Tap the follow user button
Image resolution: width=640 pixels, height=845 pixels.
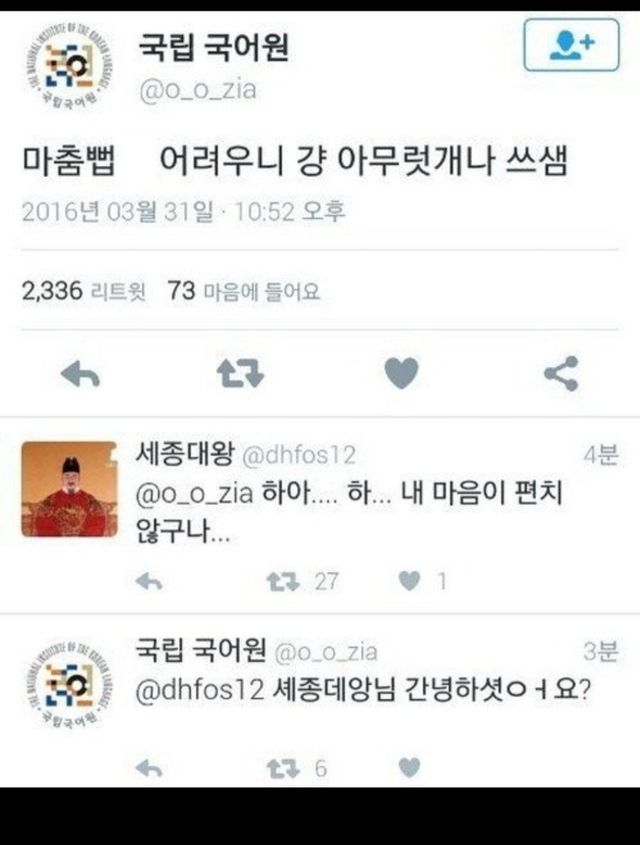point(571,45)
